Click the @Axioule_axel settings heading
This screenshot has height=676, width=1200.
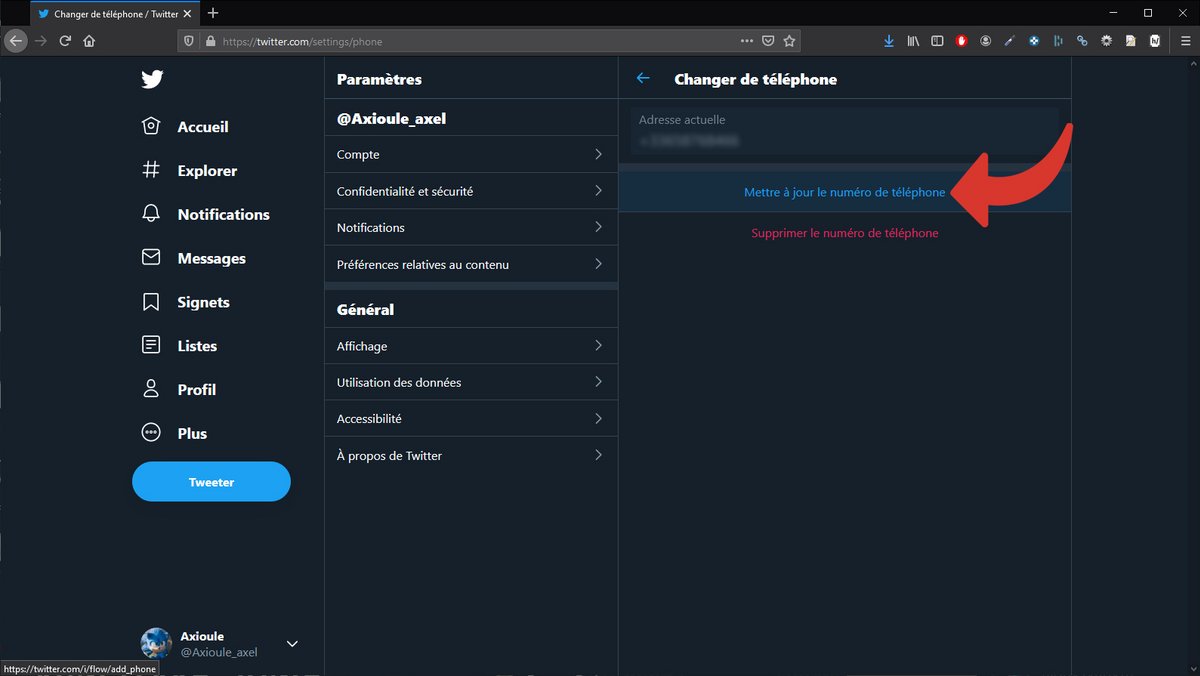coord(391,118)
